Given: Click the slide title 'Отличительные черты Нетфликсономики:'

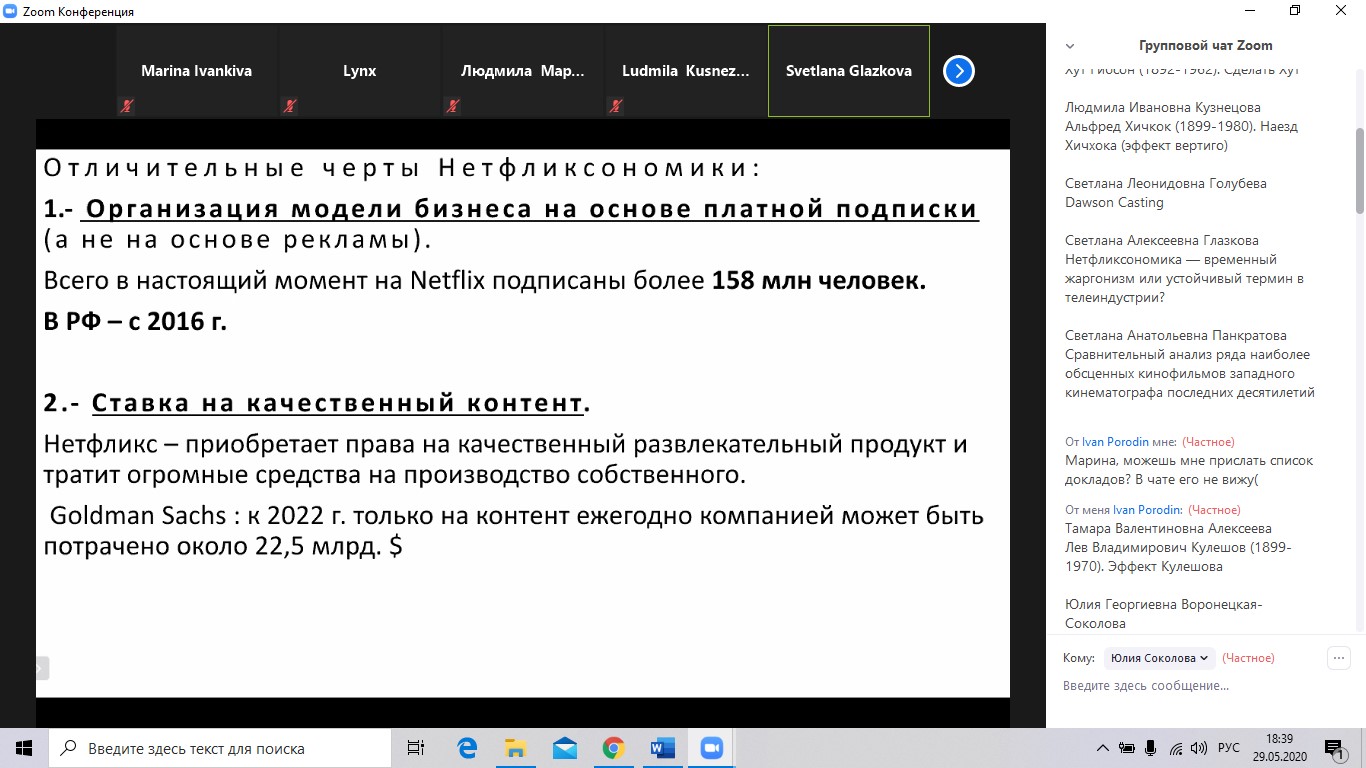Looking at the screenshot, I should point(402,167).
